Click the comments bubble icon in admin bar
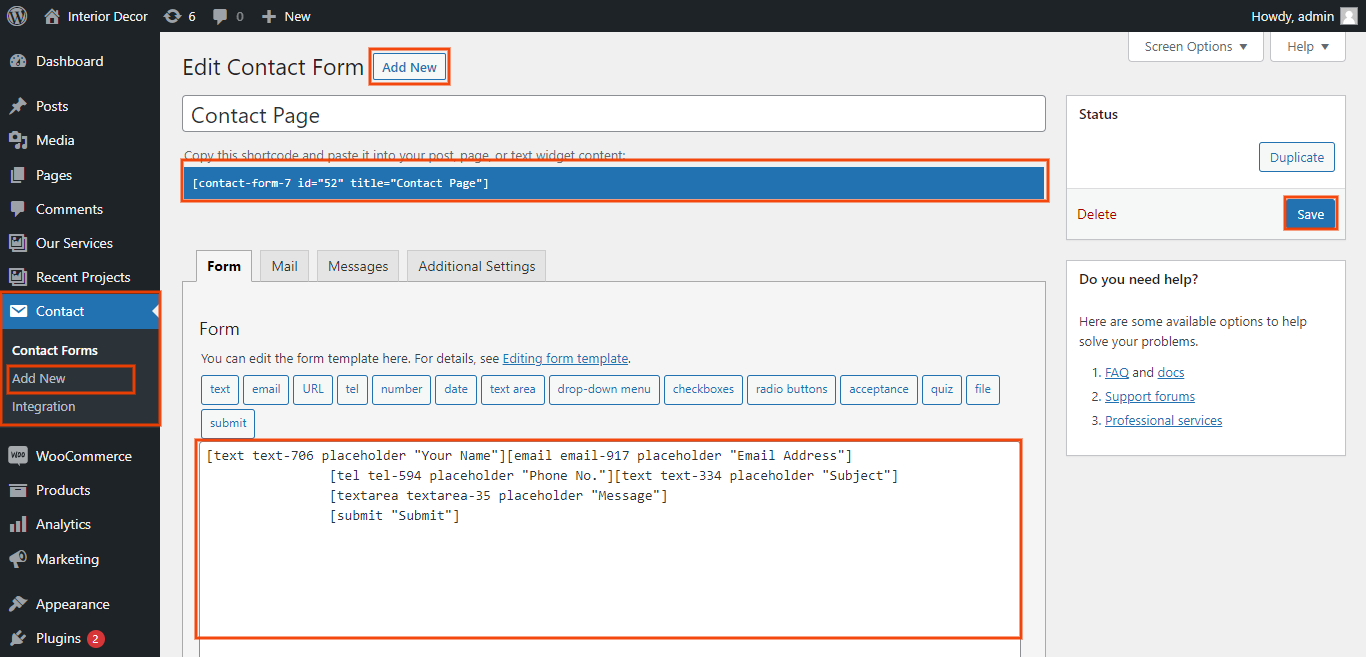The image size is (1366, 657). click(221, 16)
